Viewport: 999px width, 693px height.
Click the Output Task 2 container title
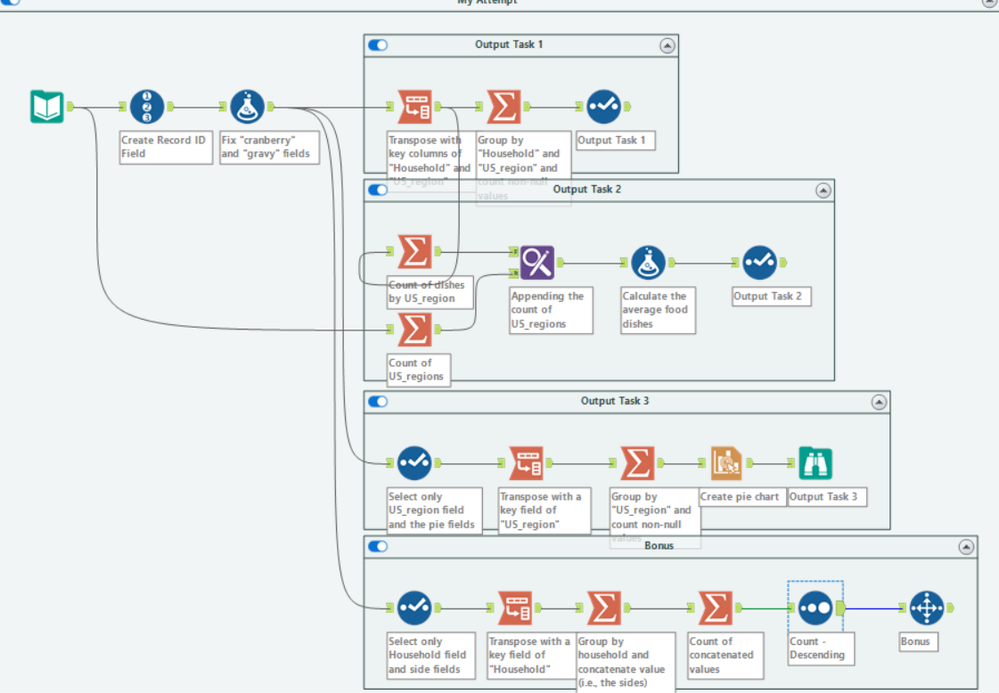587,189
